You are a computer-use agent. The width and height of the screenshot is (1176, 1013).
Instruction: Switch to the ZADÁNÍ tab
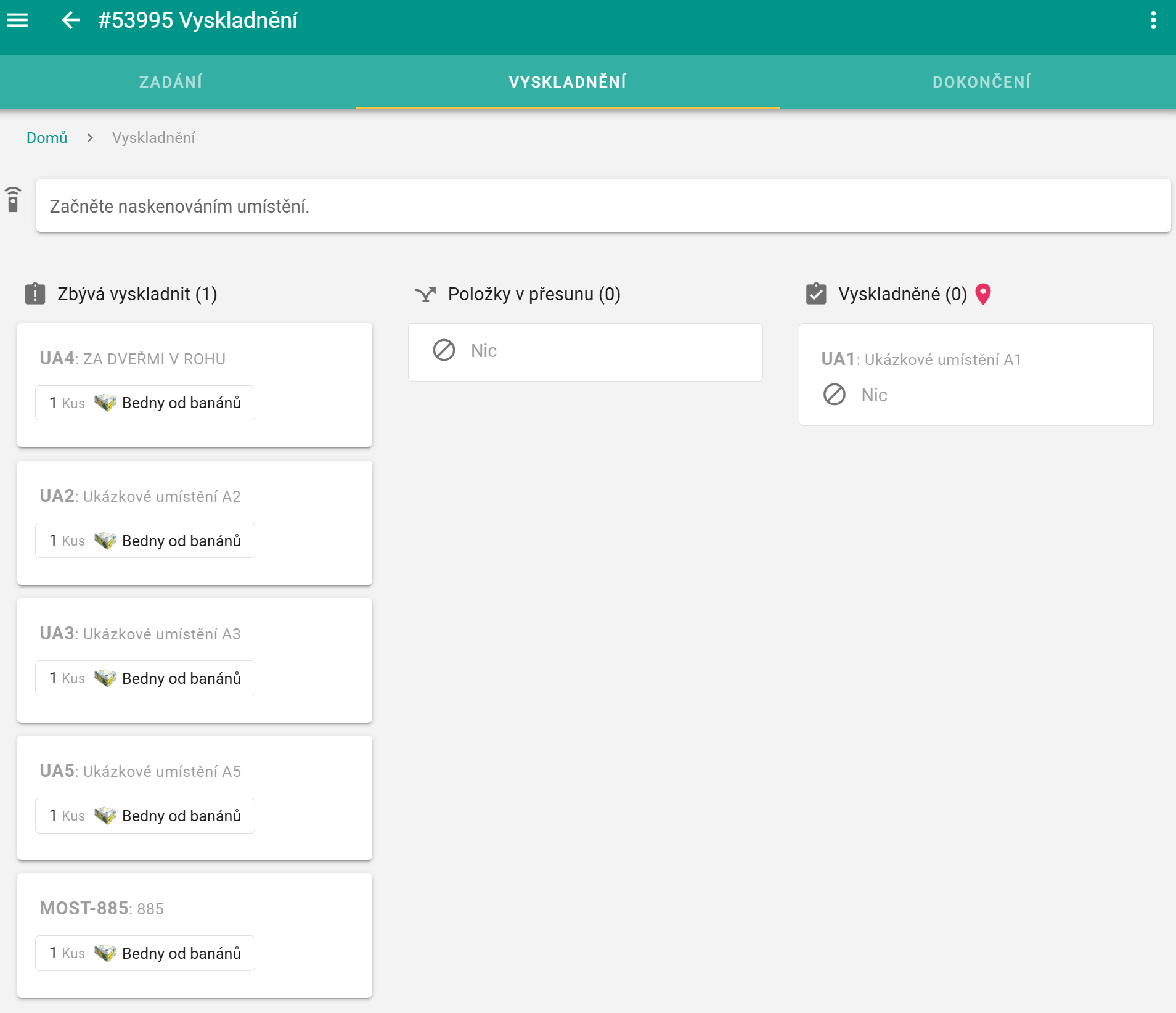171,82
